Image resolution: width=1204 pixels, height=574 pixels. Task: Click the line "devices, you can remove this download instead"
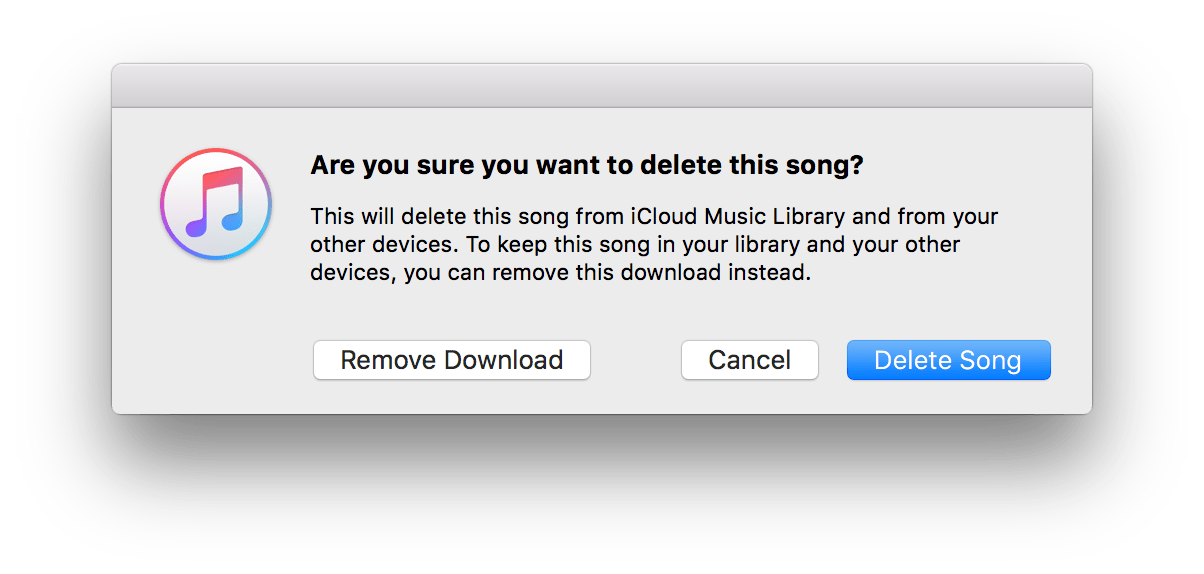559,273
